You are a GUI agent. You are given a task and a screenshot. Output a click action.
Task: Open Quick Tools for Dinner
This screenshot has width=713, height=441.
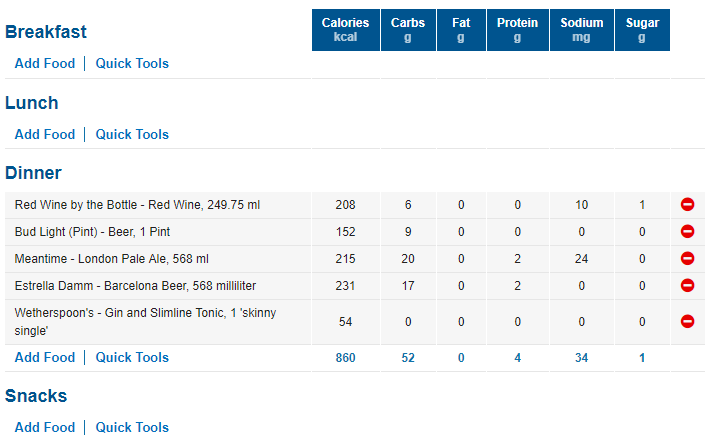click(132, 357)
